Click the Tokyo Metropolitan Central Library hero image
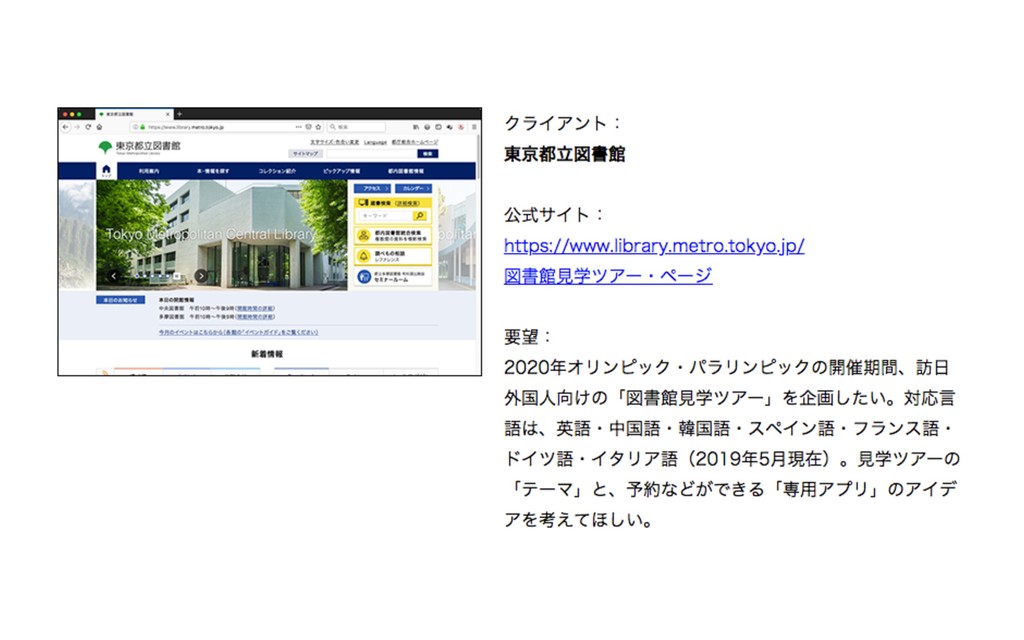 pos(222,235)
